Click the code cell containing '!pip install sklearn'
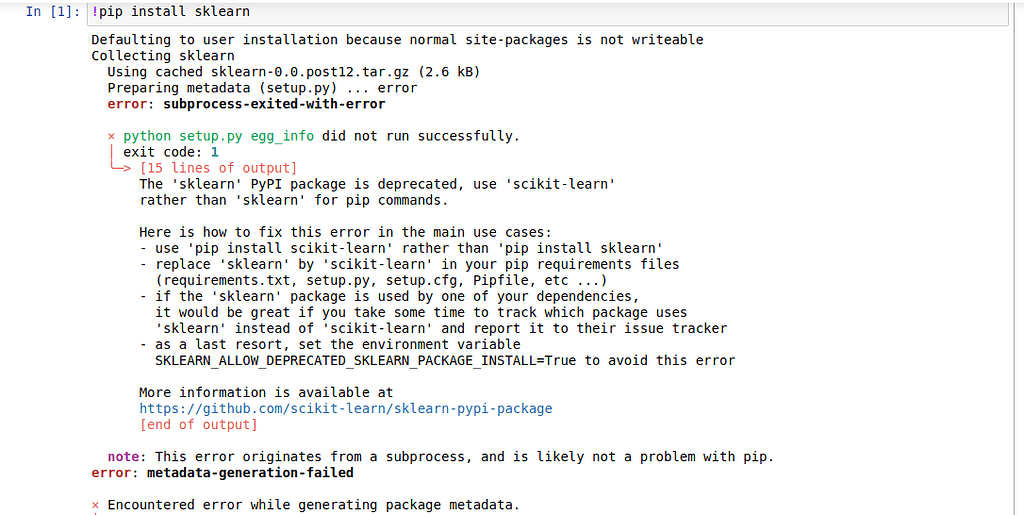Viewport: 1024px width, 515px height. click(500, 12)
